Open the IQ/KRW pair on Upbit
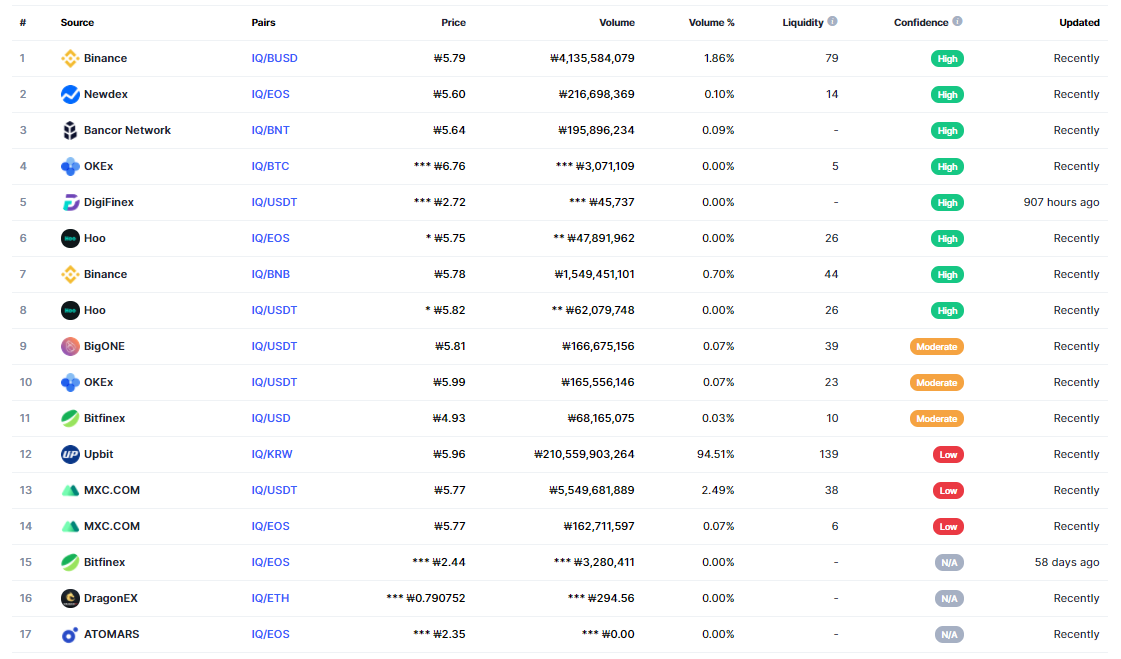Viewport: 1121px width, 659px height. (x=272, y=455)
